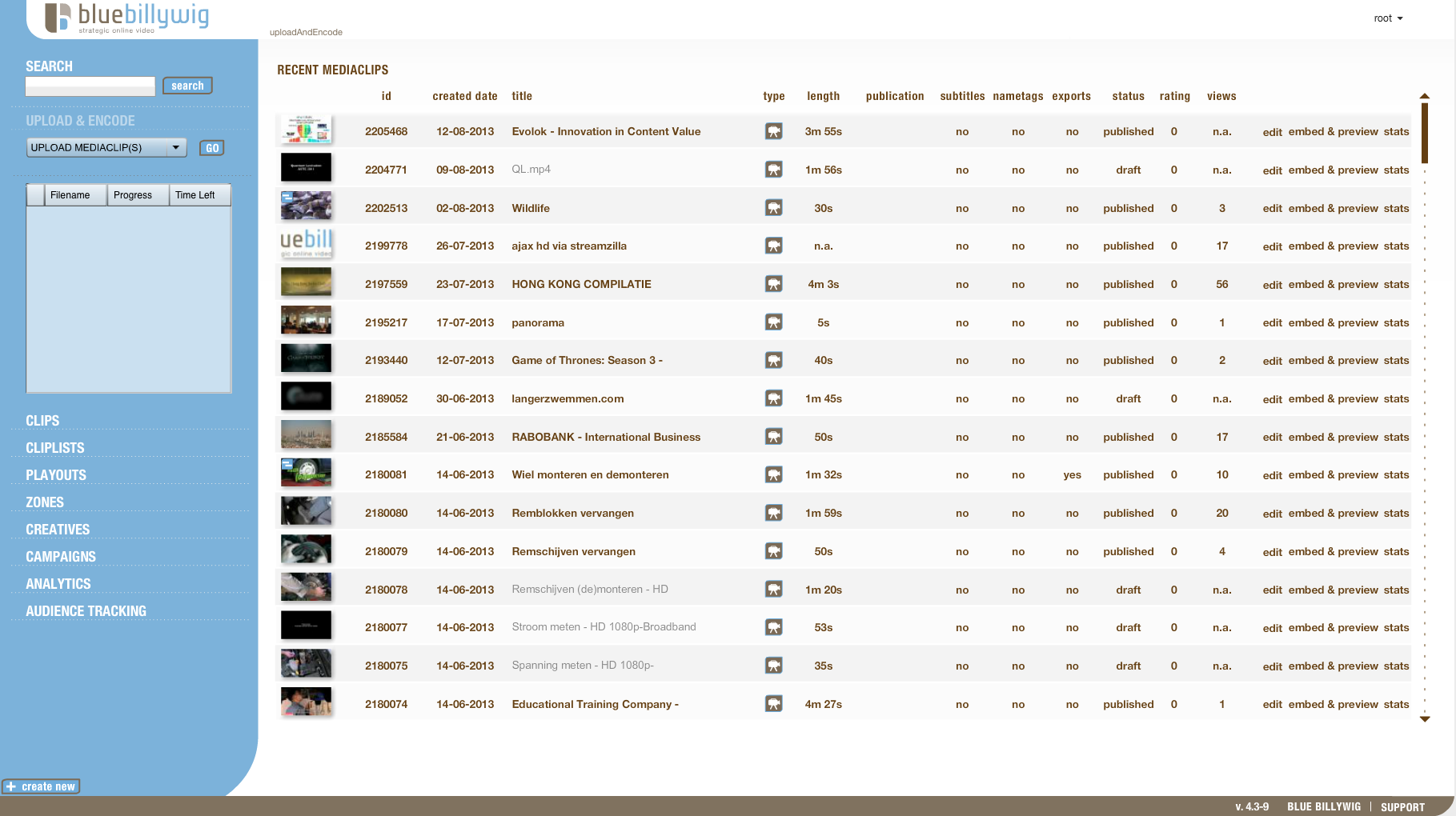Click video type icon for Evolok clip
This screenshot has width=1456, height=816.
coord(773,131)
